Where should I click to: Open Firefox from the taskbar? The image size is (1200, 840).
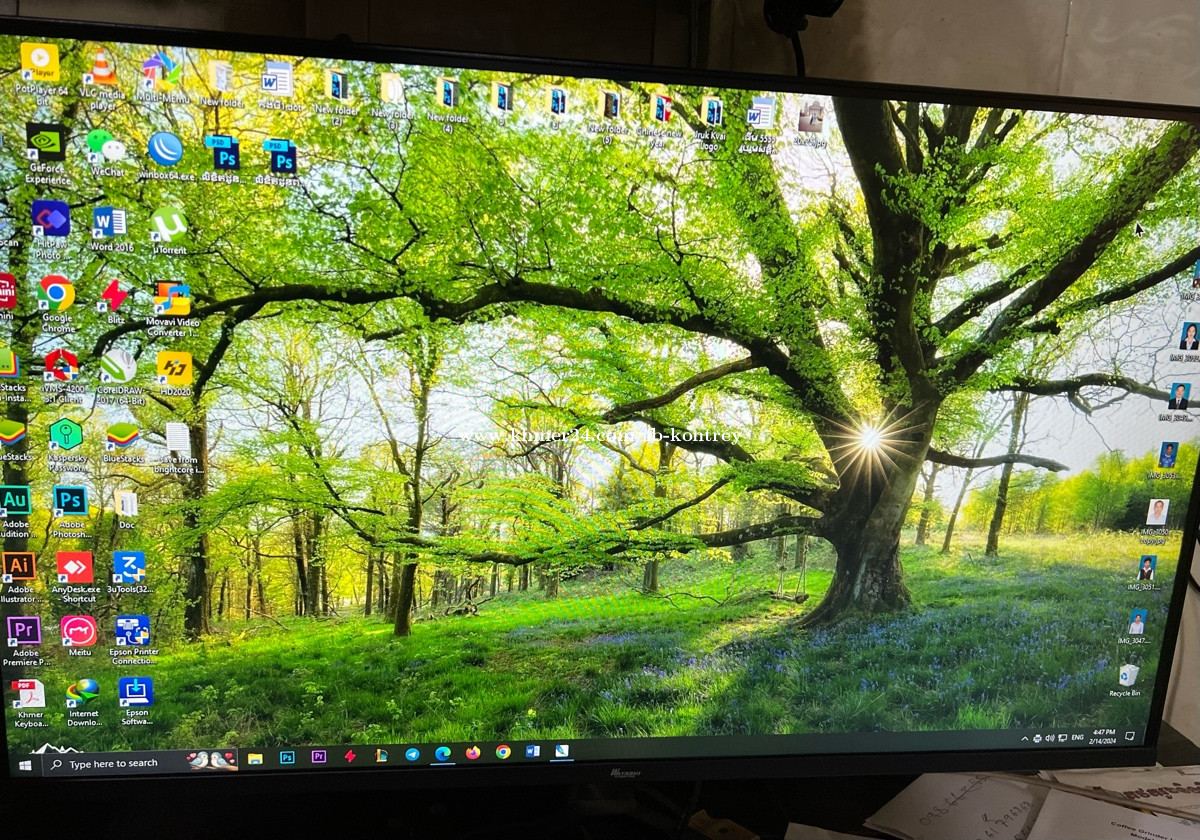pos(472,753)
